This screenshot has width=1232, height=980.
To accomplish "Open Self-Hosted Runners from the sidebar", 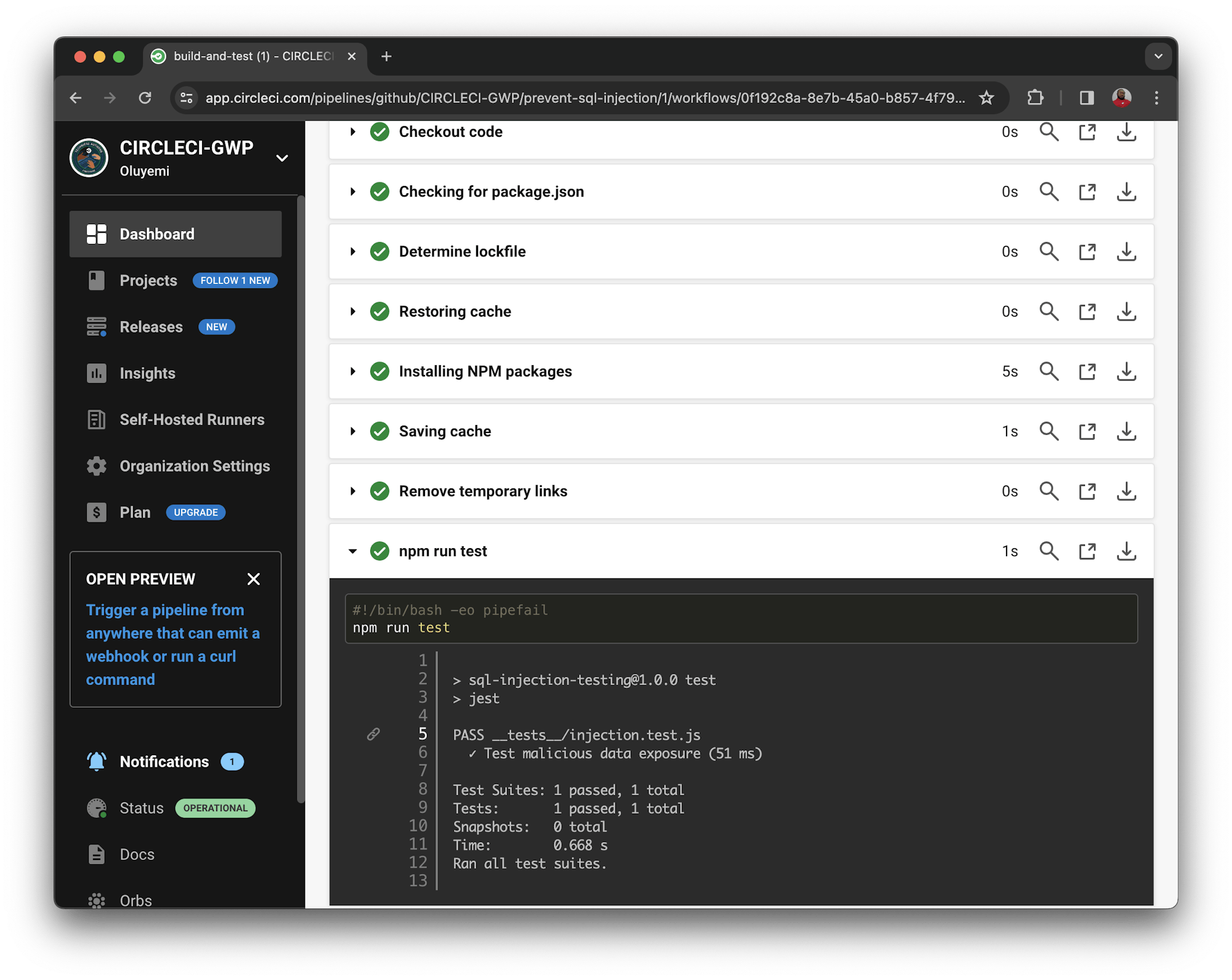I will click(191, 419).
